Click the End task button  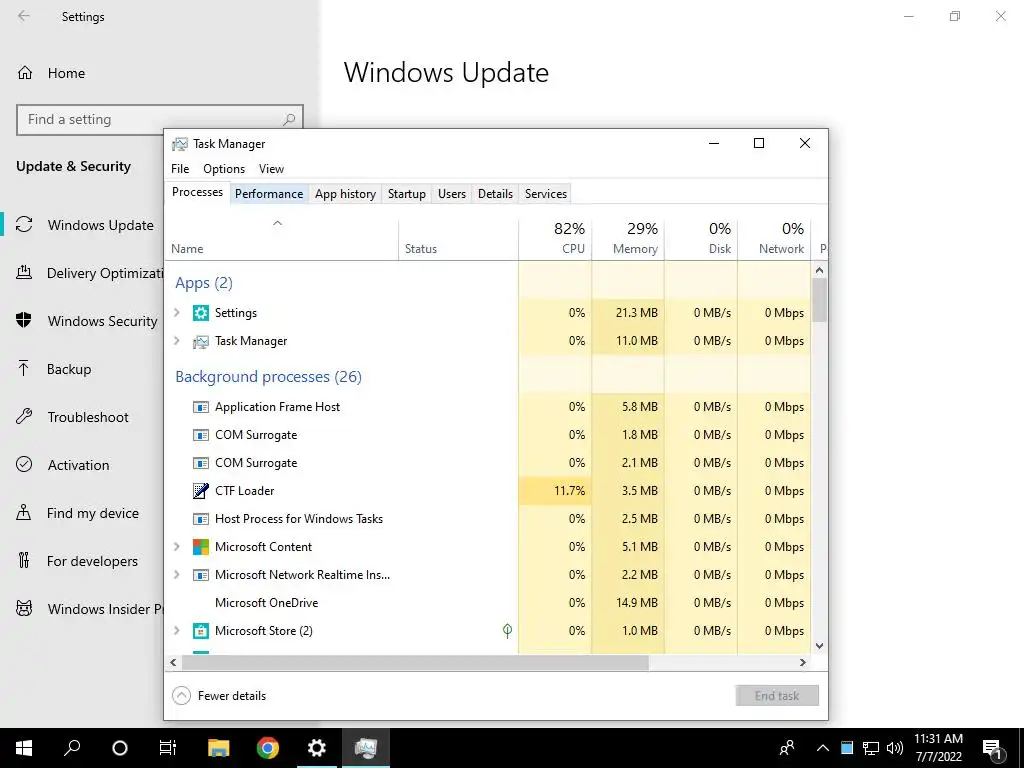[776, 696]
